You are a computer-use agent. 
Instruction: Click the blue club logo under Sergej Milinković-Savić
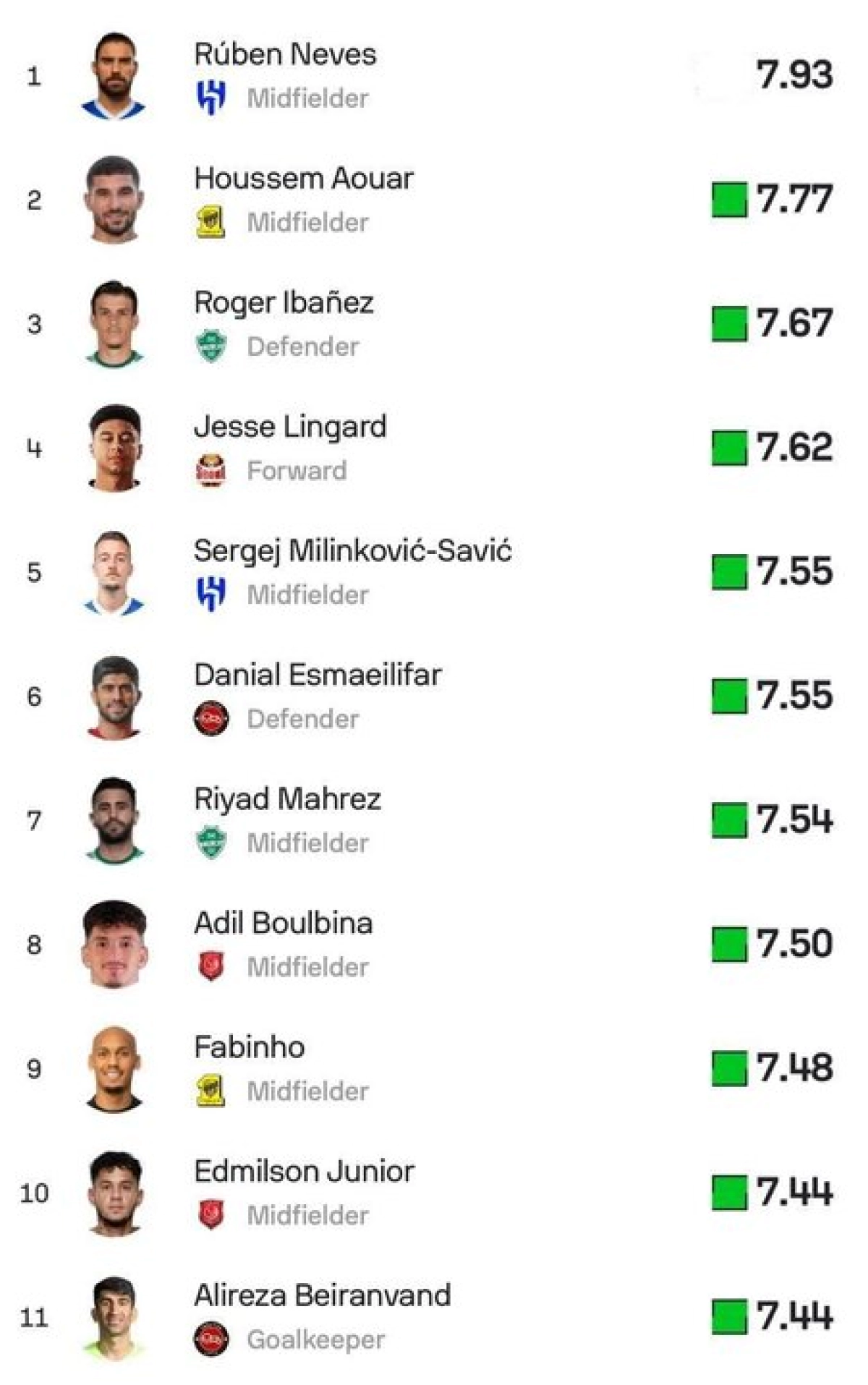point(211,595)
